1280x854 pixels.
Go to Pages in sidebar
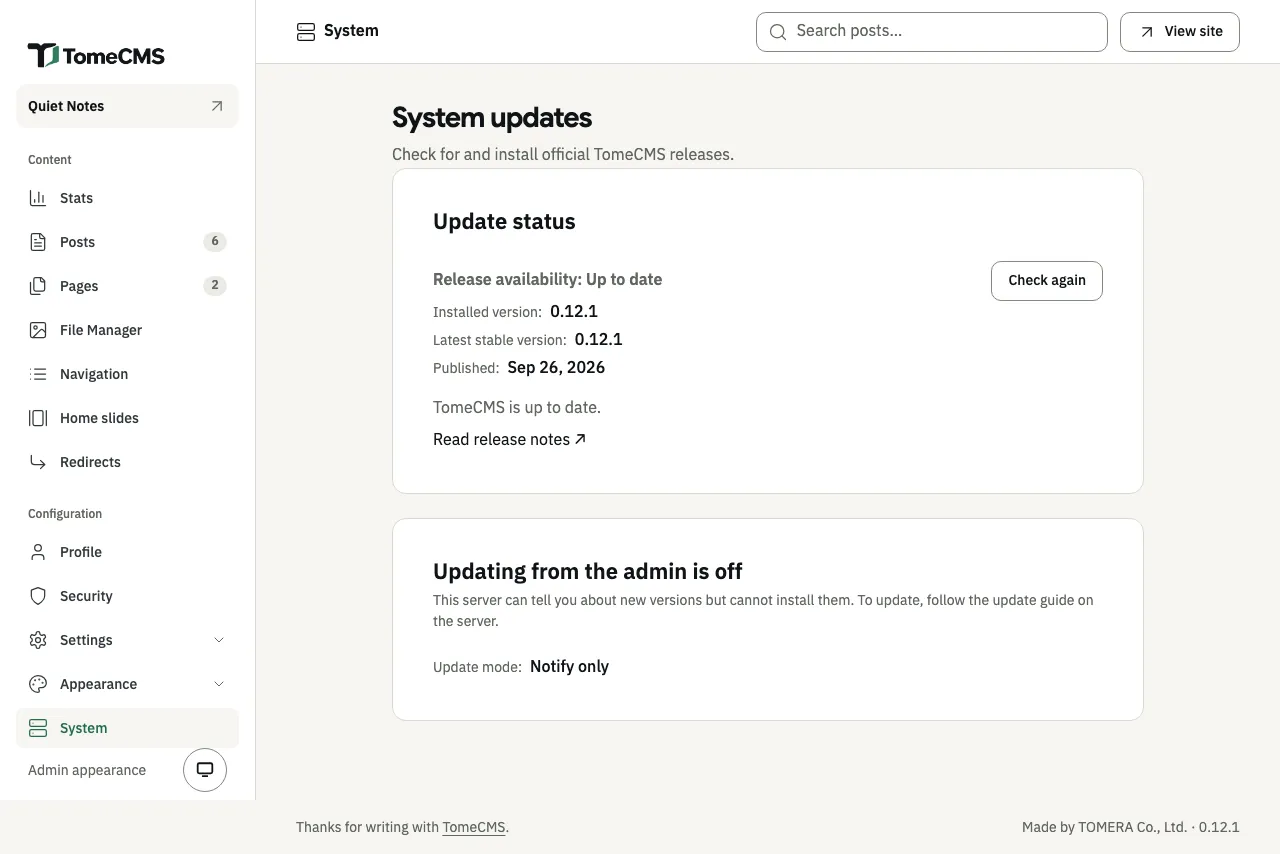(x=127, y=286)
